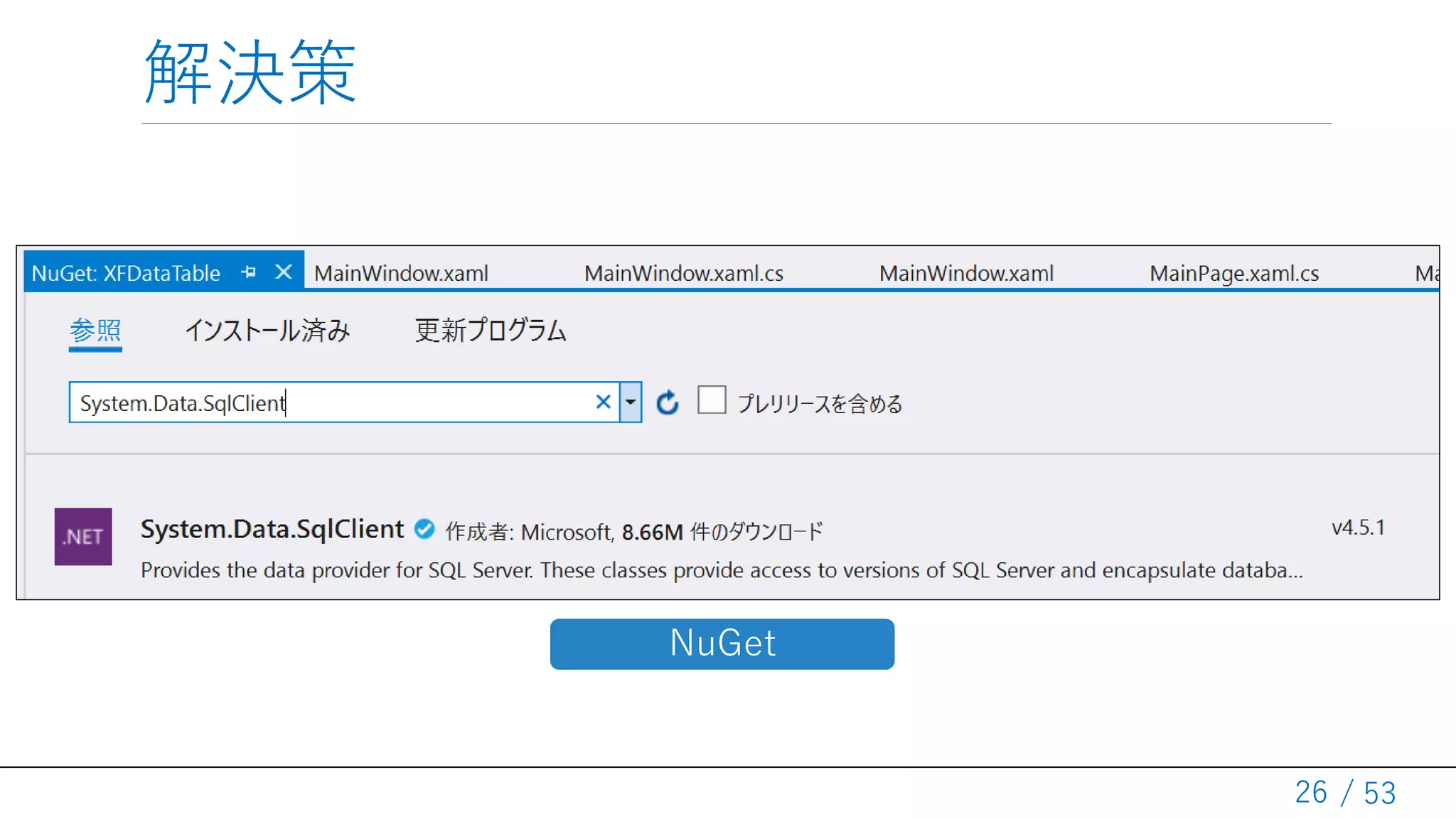1456x819 pixels.
Task: Switch to the 参照 tab
Action: 95,331
